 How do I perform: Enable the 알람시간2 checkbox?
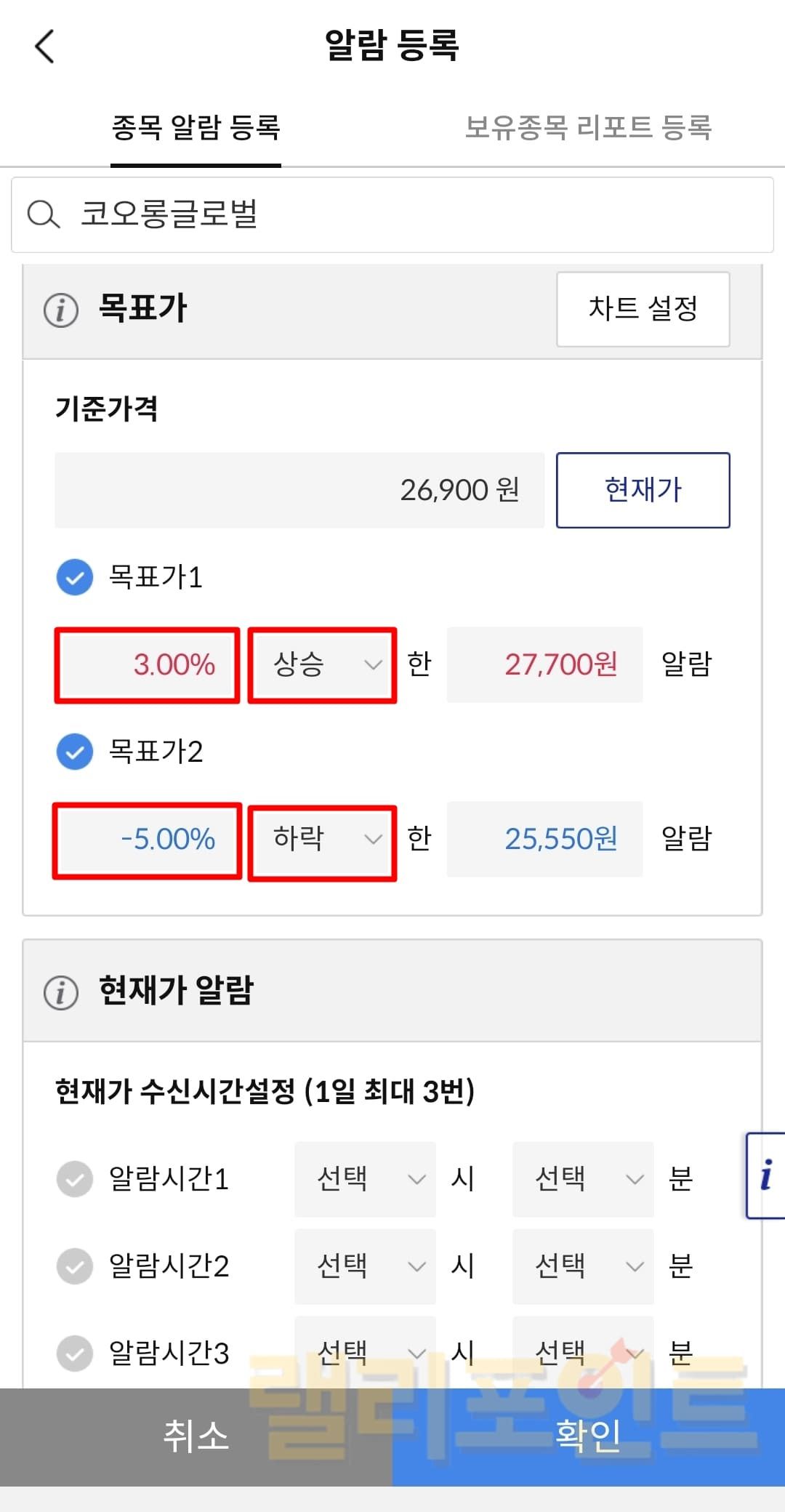click(75, 1266)
